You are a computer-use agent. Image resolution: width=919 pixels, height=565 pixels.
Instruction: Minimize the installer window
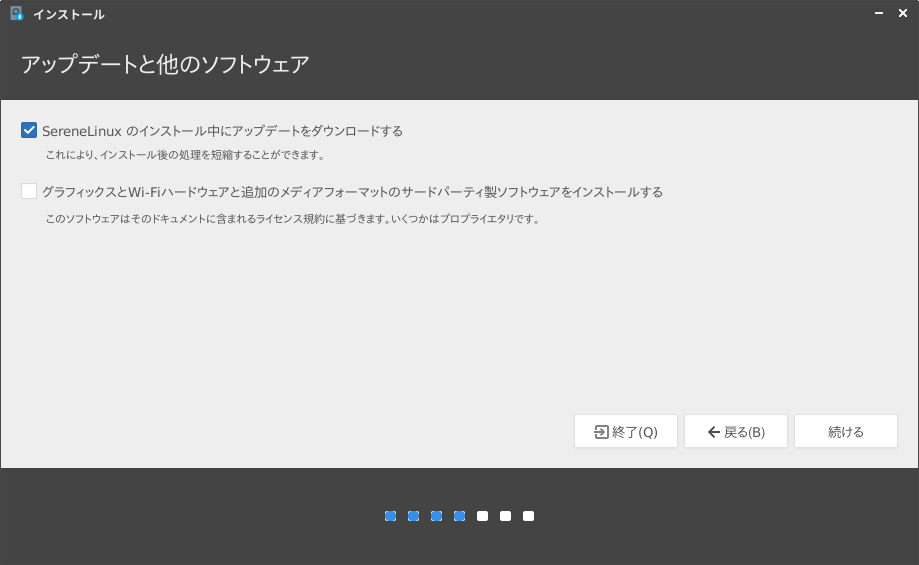(879, 13)
